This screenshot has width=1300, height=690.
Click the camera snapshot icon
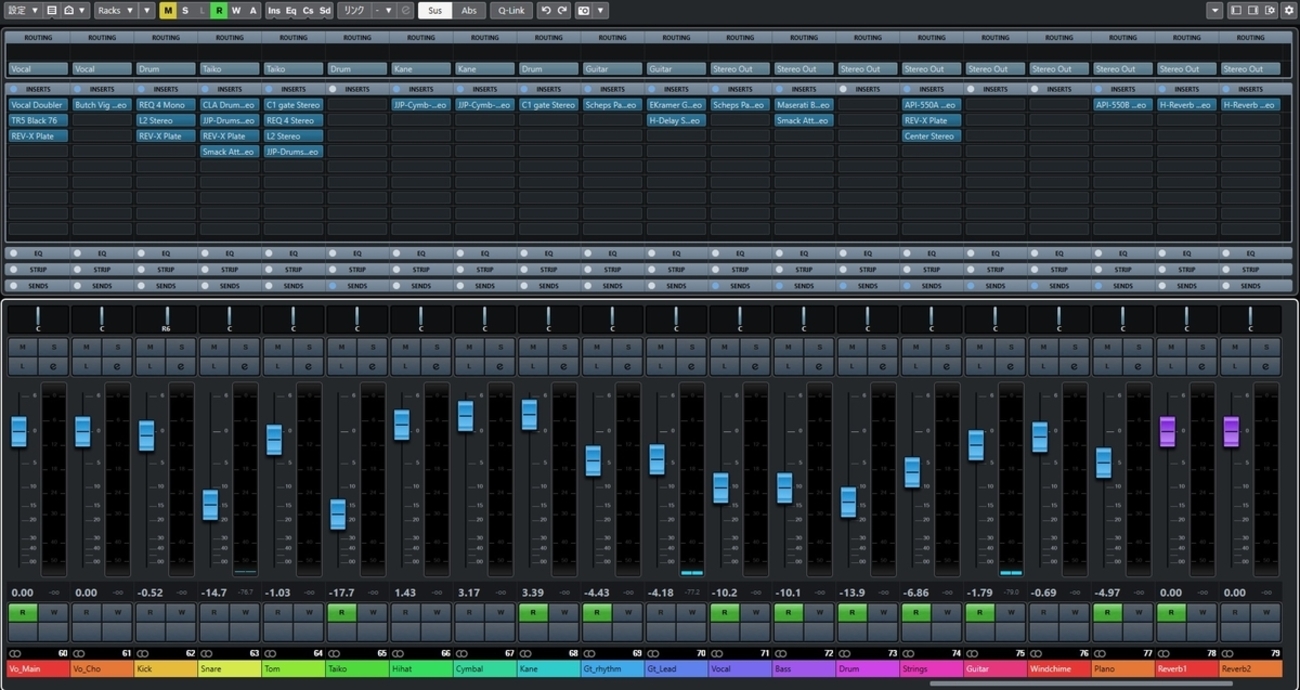[584, 11]
